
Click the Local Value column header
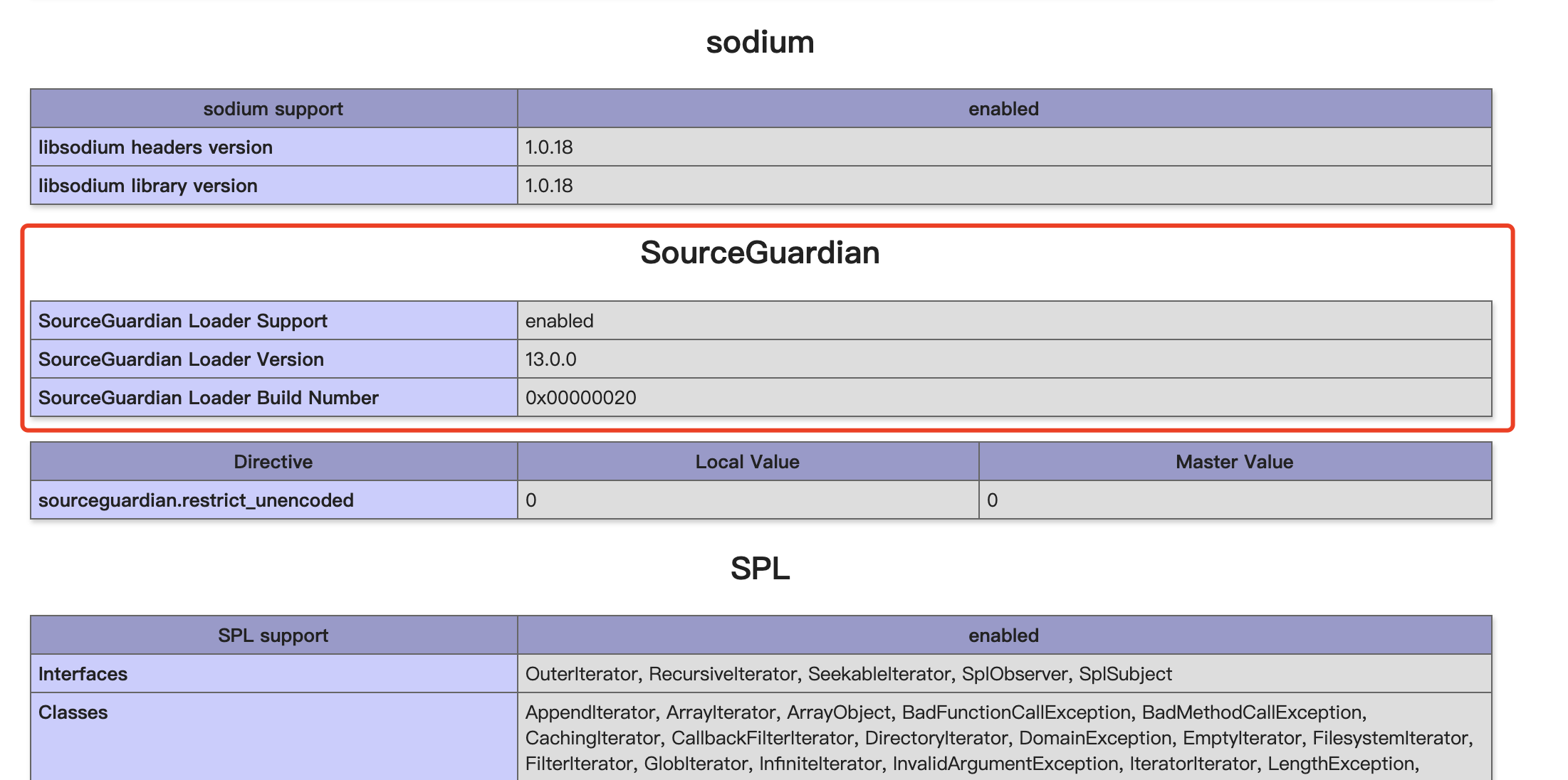click(747, 462)
